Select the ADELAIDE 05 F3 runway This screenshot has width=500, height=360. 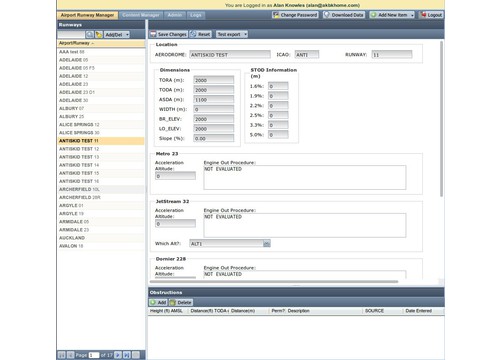tap(101, 68)
